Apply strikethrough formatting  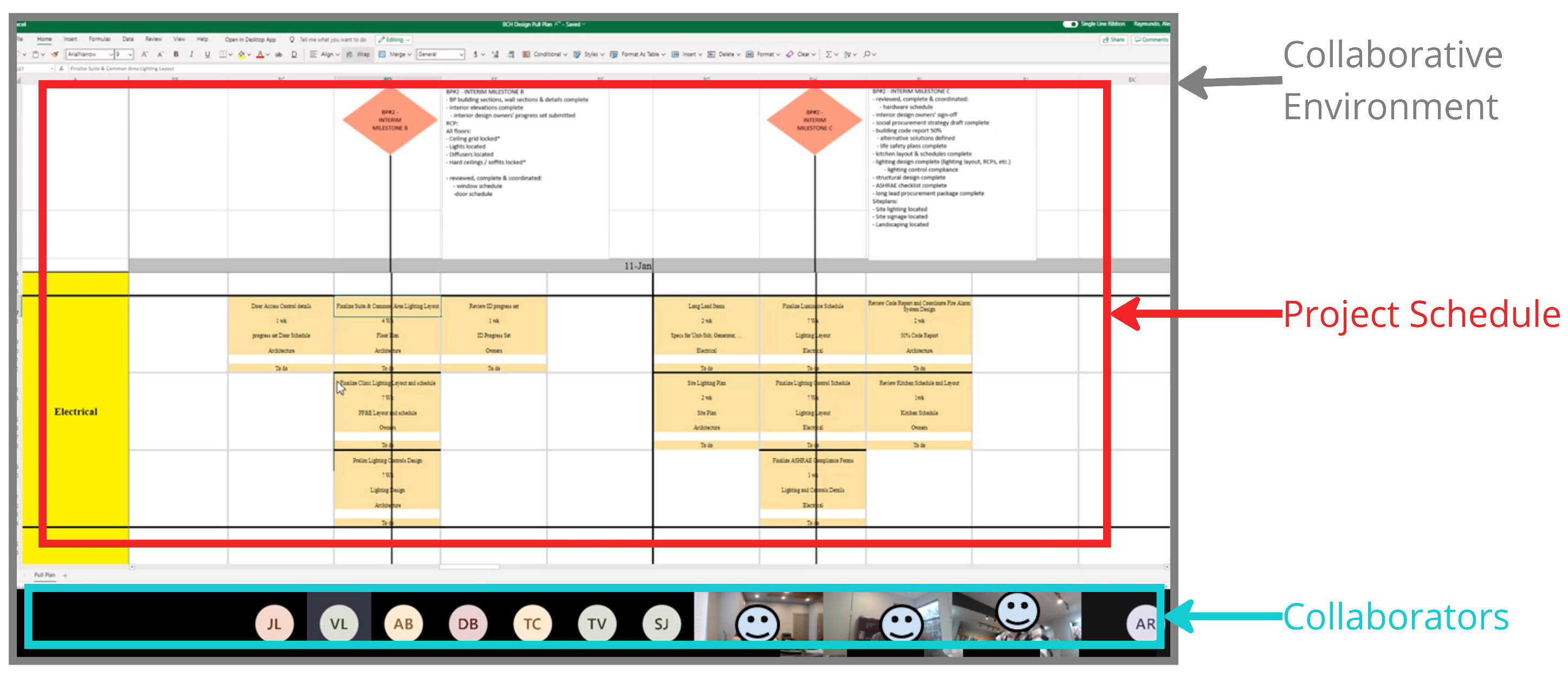279,54
